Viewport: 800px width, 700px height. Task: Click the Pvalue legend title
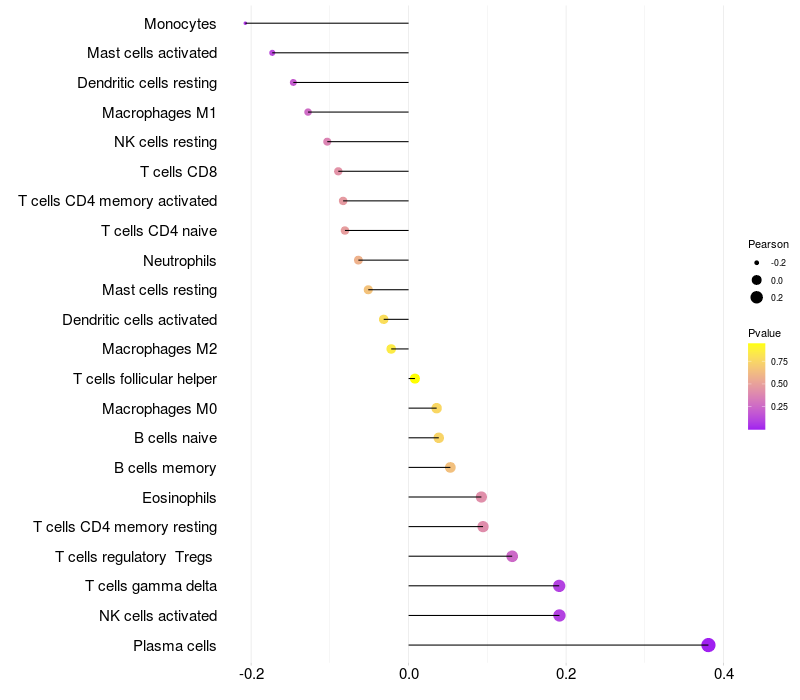click(x=764, y=333)
